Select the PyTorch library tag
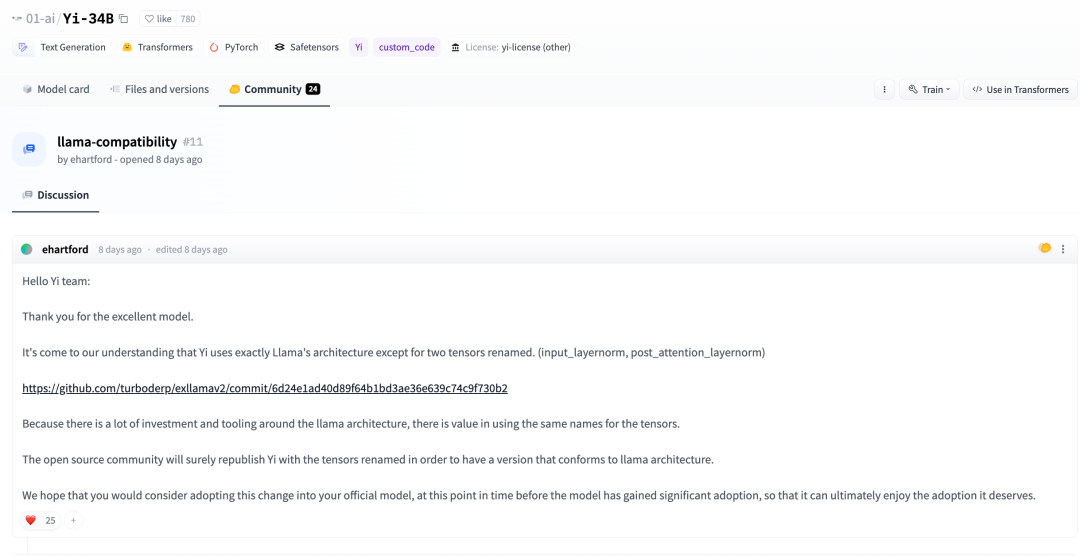This screenshot has height=556, width=1080. [x=233, y=47]
